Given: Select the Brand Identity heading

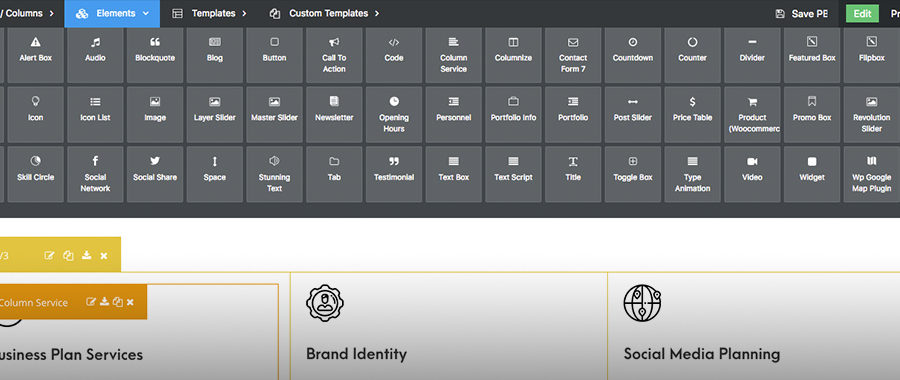Looking at the screenshot, I should tap(356, 354).
